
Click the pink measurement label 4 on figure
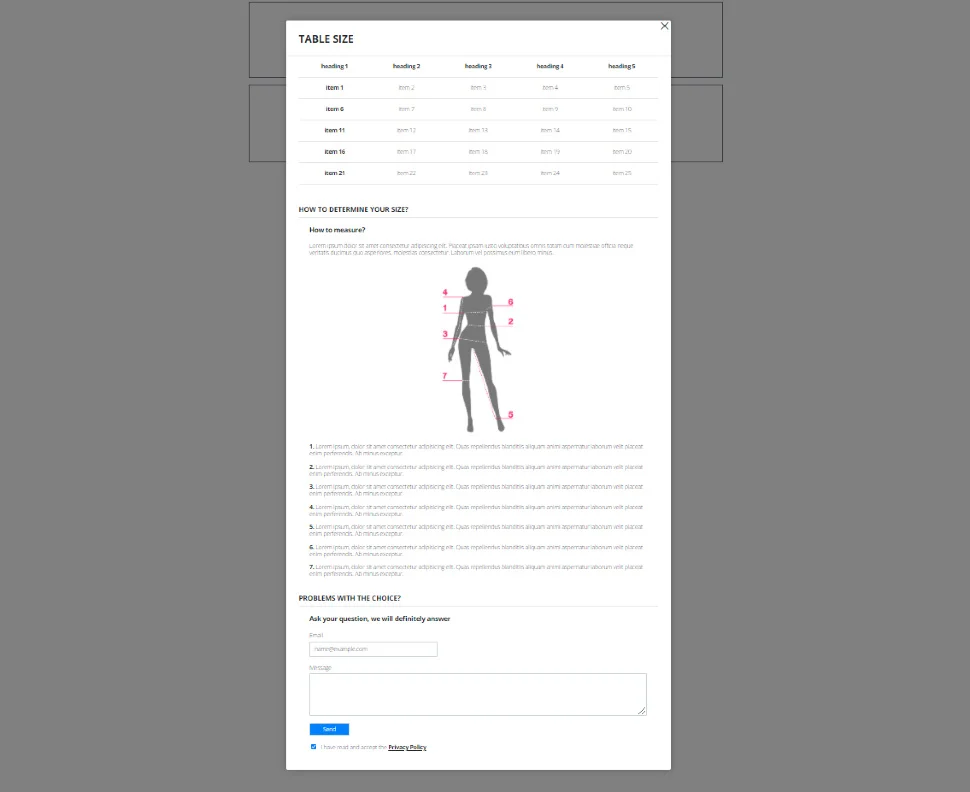pyautogui.click(x=445, y=293)
